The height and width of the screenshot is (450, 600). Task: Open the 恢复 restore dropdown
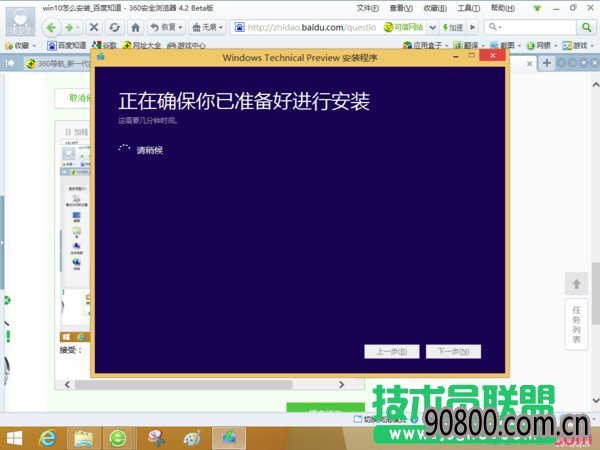(166, 28)
